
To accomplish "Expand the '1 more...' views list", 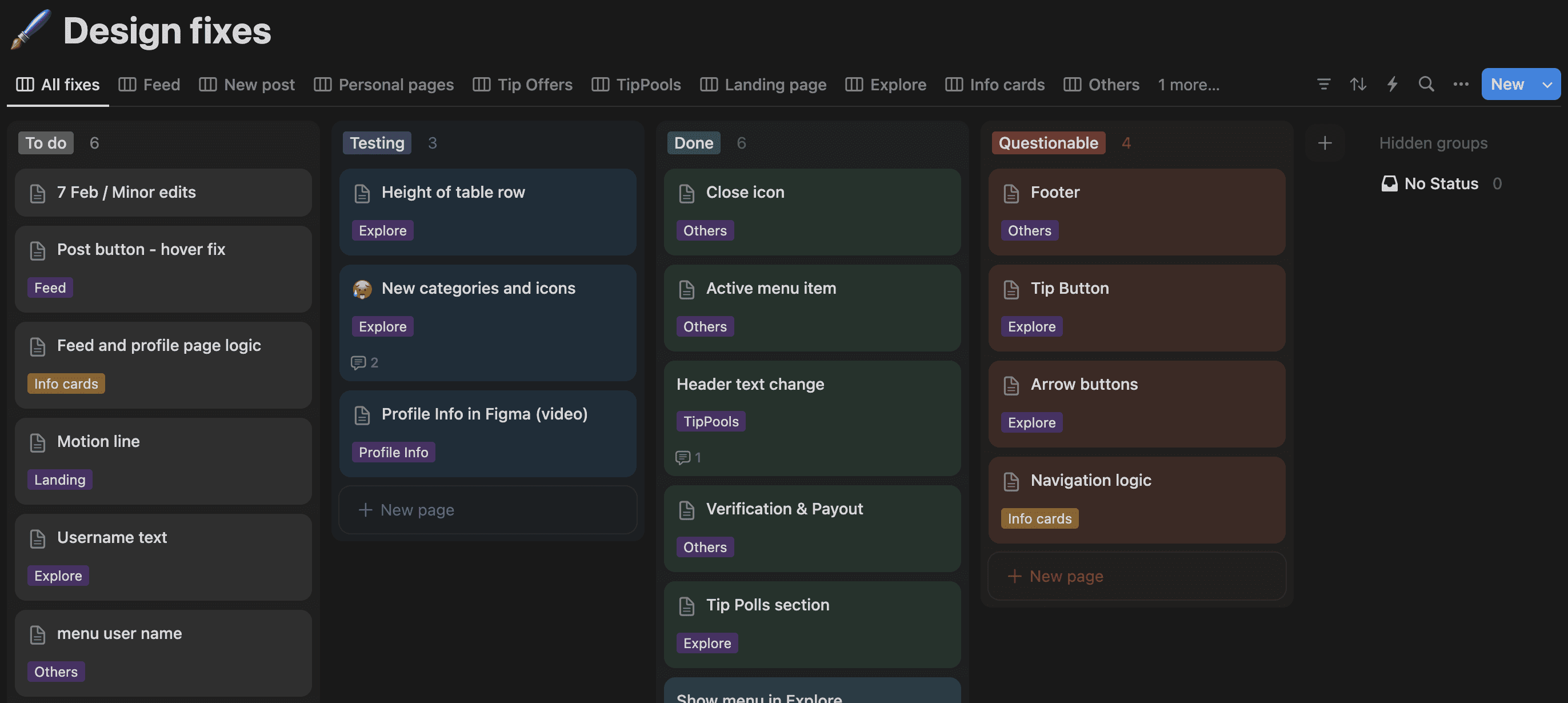I will click(1188, 85).
